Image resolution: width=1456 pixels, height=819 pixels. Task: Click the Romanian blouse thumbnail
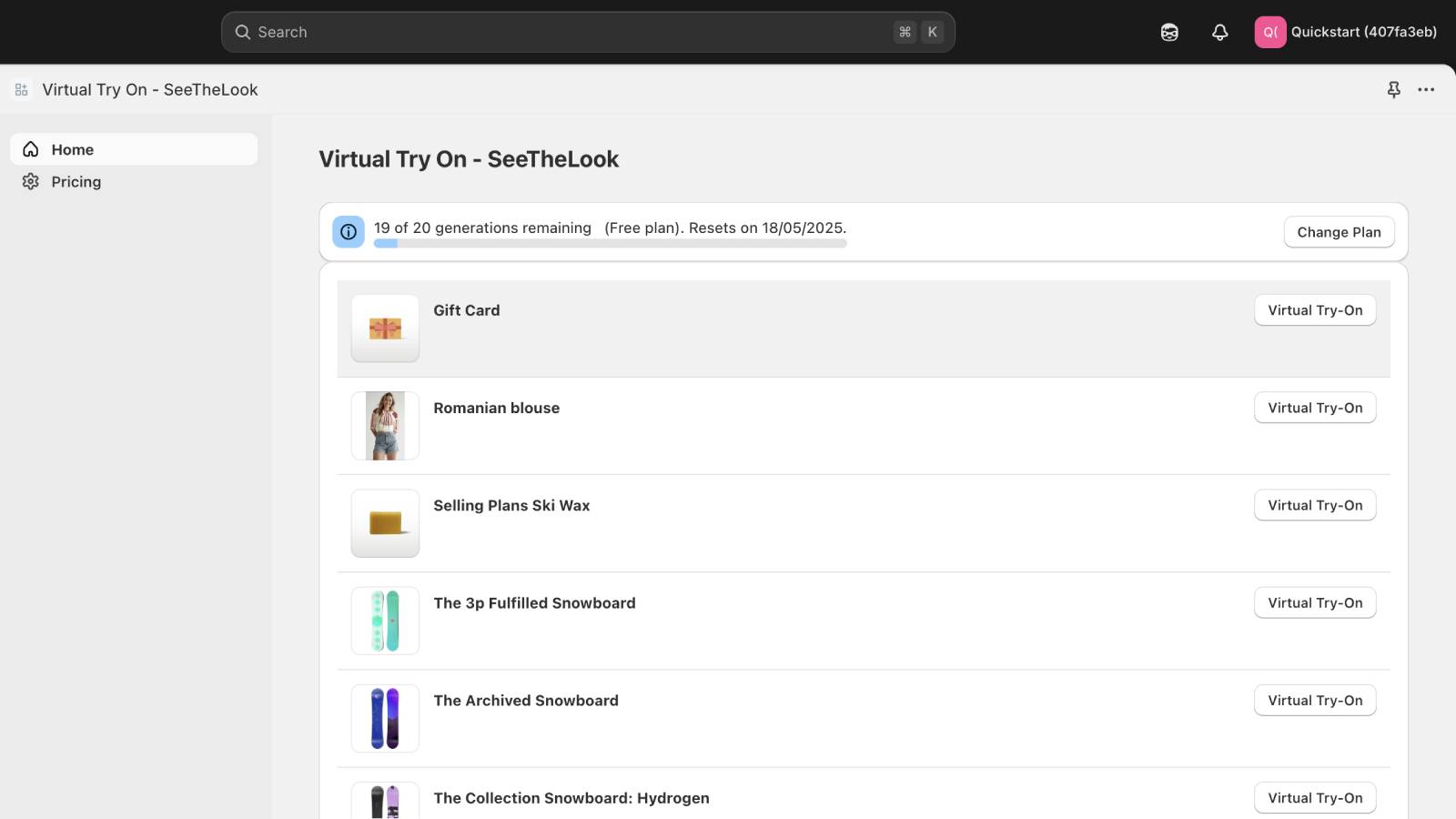point(385,426)
